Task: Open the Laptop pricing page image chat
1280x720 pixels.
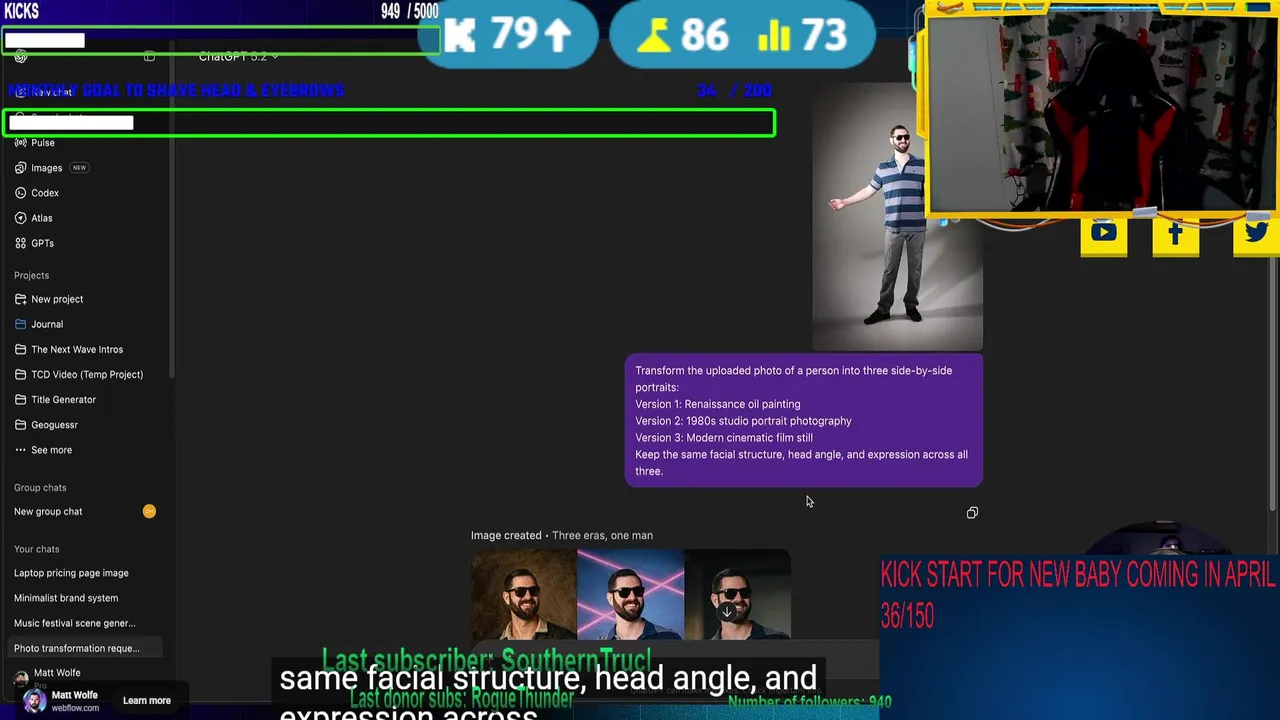Action: pos(71,573)
